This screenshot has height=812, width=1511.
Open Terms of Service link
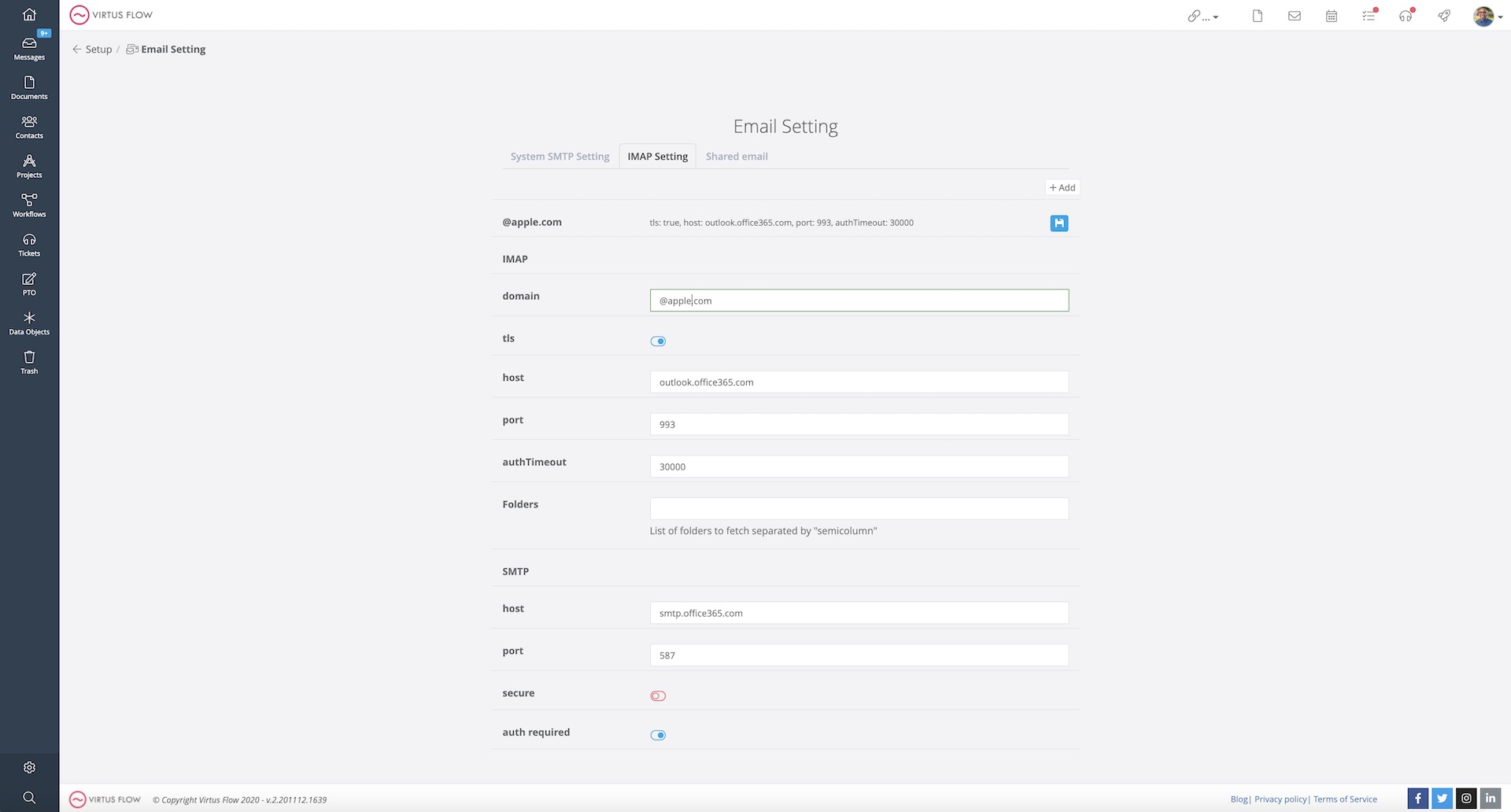click(1345, 799)
